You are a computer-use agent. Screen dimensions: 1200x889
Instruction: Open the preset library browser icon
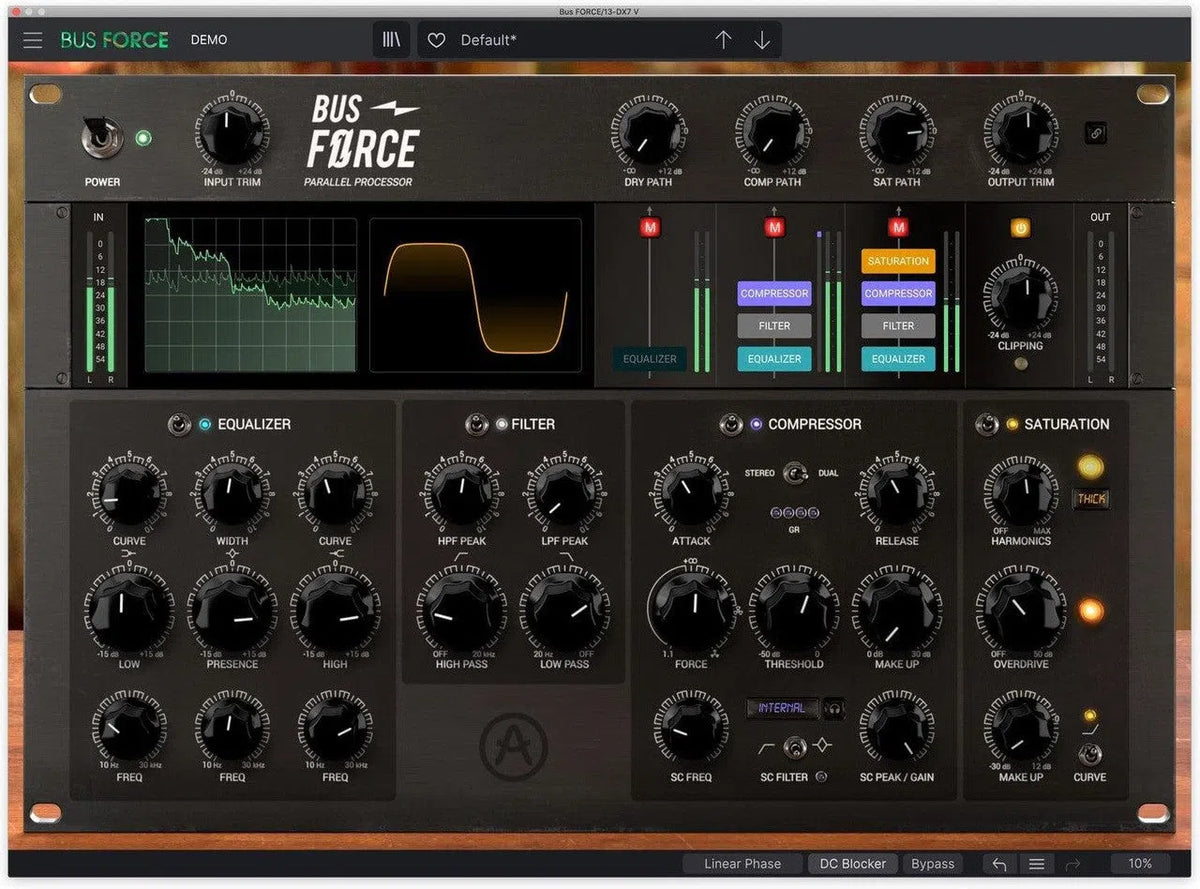[x=390, y=38]
